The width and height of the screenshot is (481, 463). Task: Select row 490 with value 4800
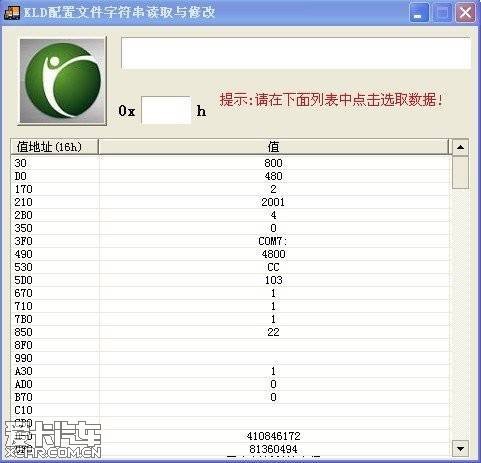point(230,254)
